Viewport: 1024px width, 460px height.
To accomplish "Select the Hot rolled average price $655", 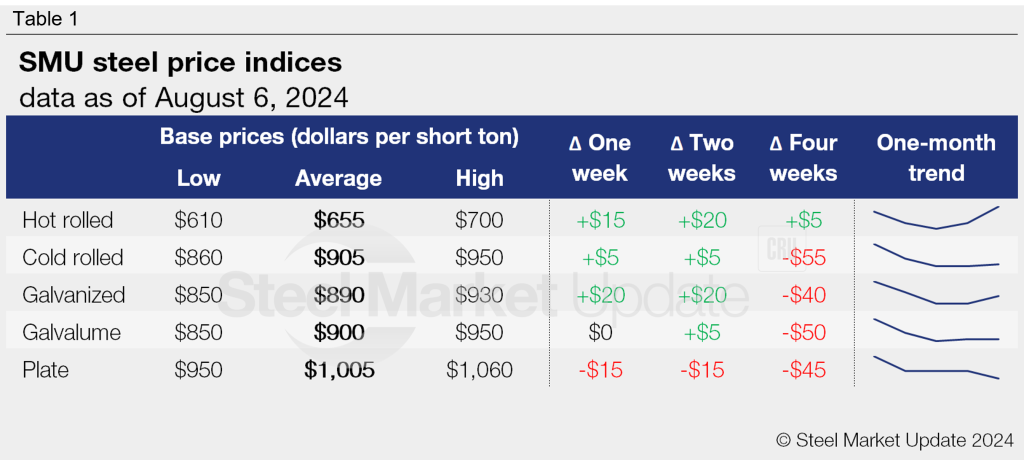I will point(338,220).
